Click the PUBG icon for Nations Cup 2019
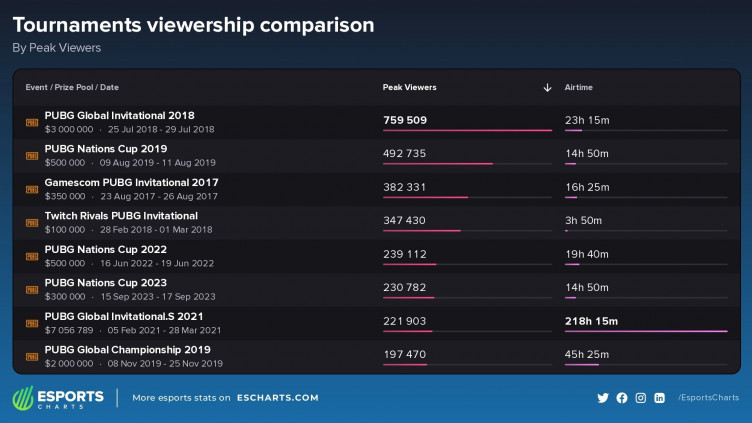This screenshot has height=423, width=752. [x=32, y=156]
